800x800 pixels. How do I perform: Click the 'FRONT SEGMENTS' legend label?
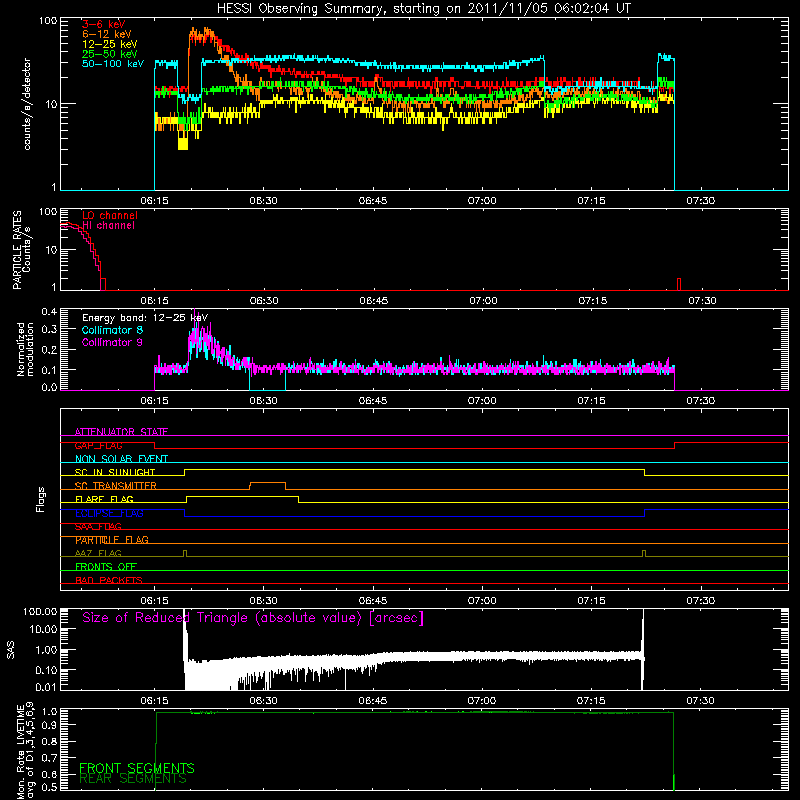(x=137, y=768)
